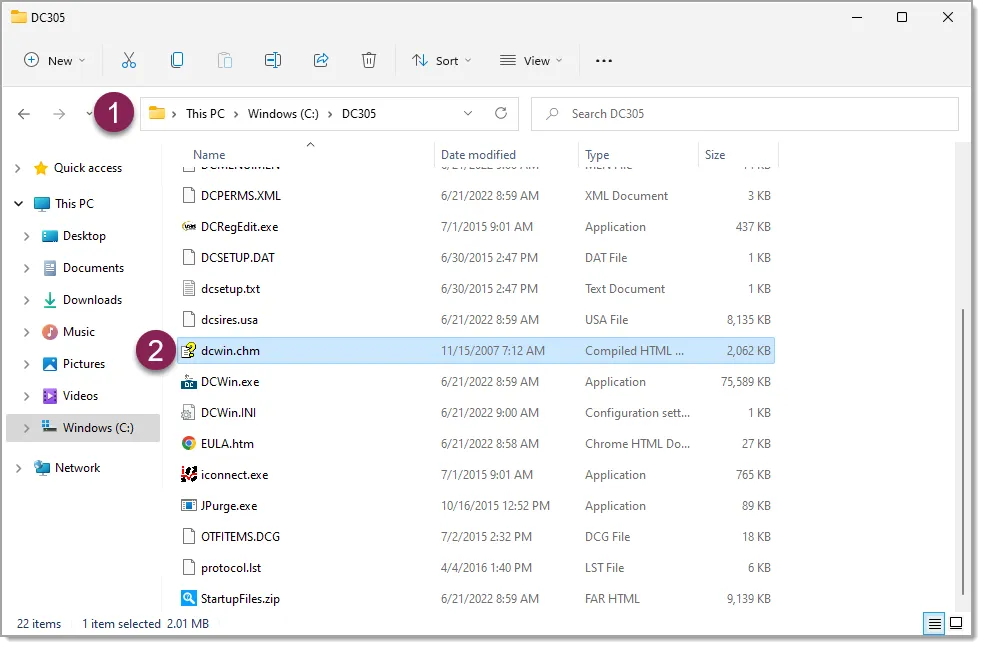Viewport: 983px width, 647px height.
Task: Open the Sort dropdown menu
Action: 441,61
